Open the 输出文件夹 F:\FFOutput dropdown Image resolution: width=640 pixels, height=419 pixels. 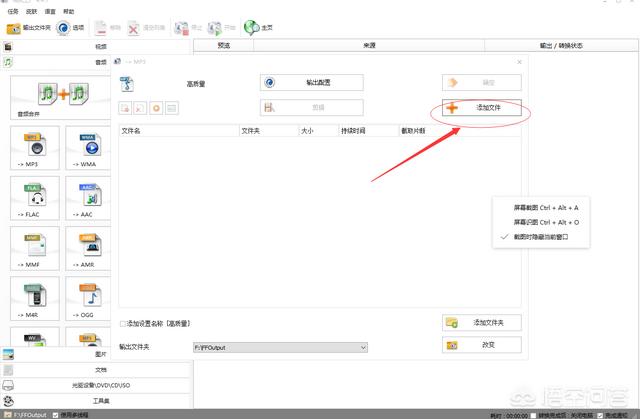tap(362, 347)
